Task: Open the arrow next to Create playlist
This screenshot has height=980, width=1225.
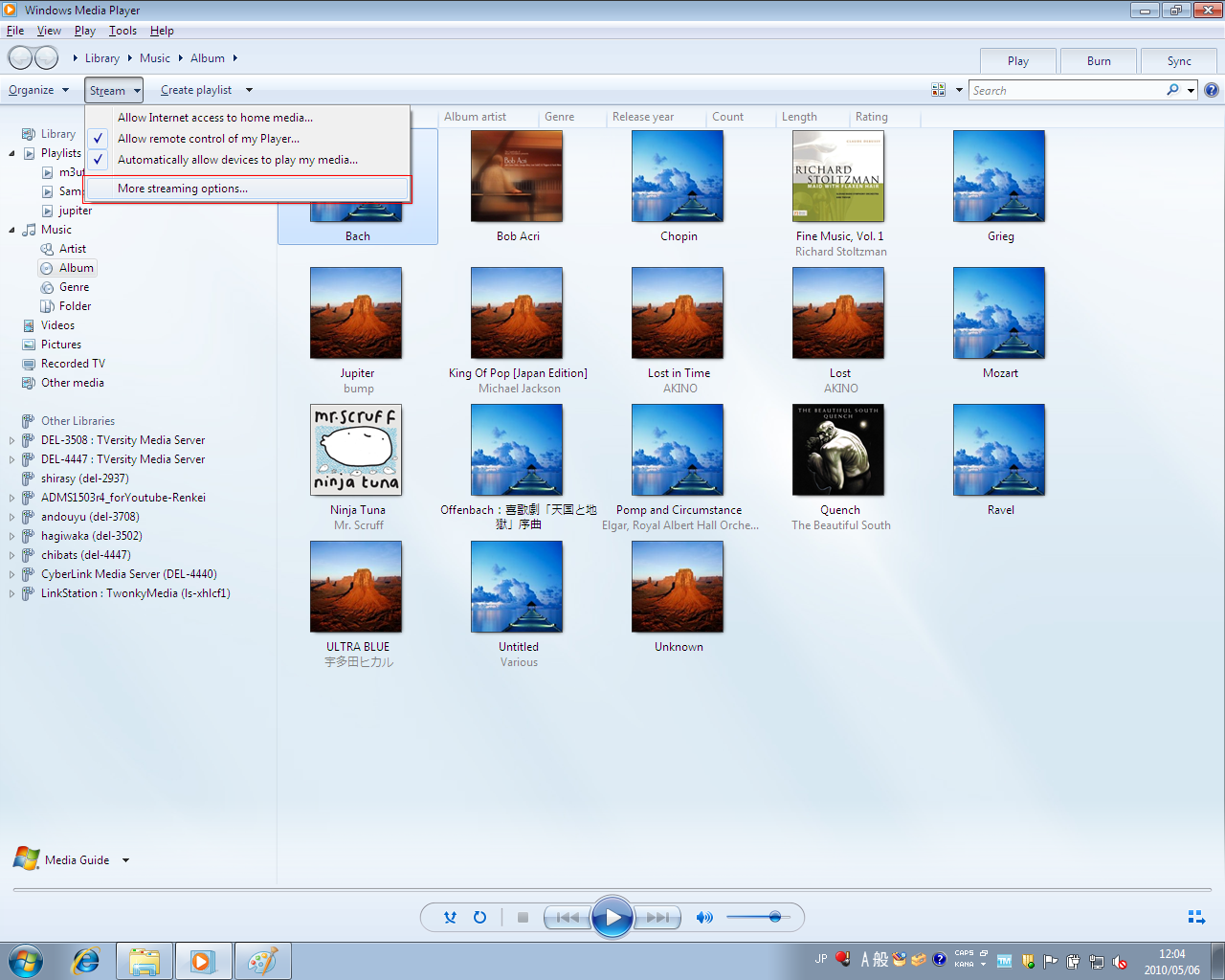Action: pos(249,90)
